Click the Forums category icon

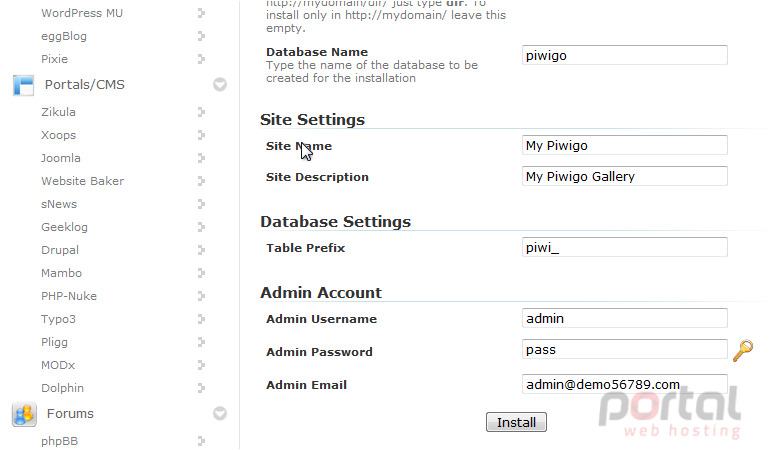tap(24, 414)
